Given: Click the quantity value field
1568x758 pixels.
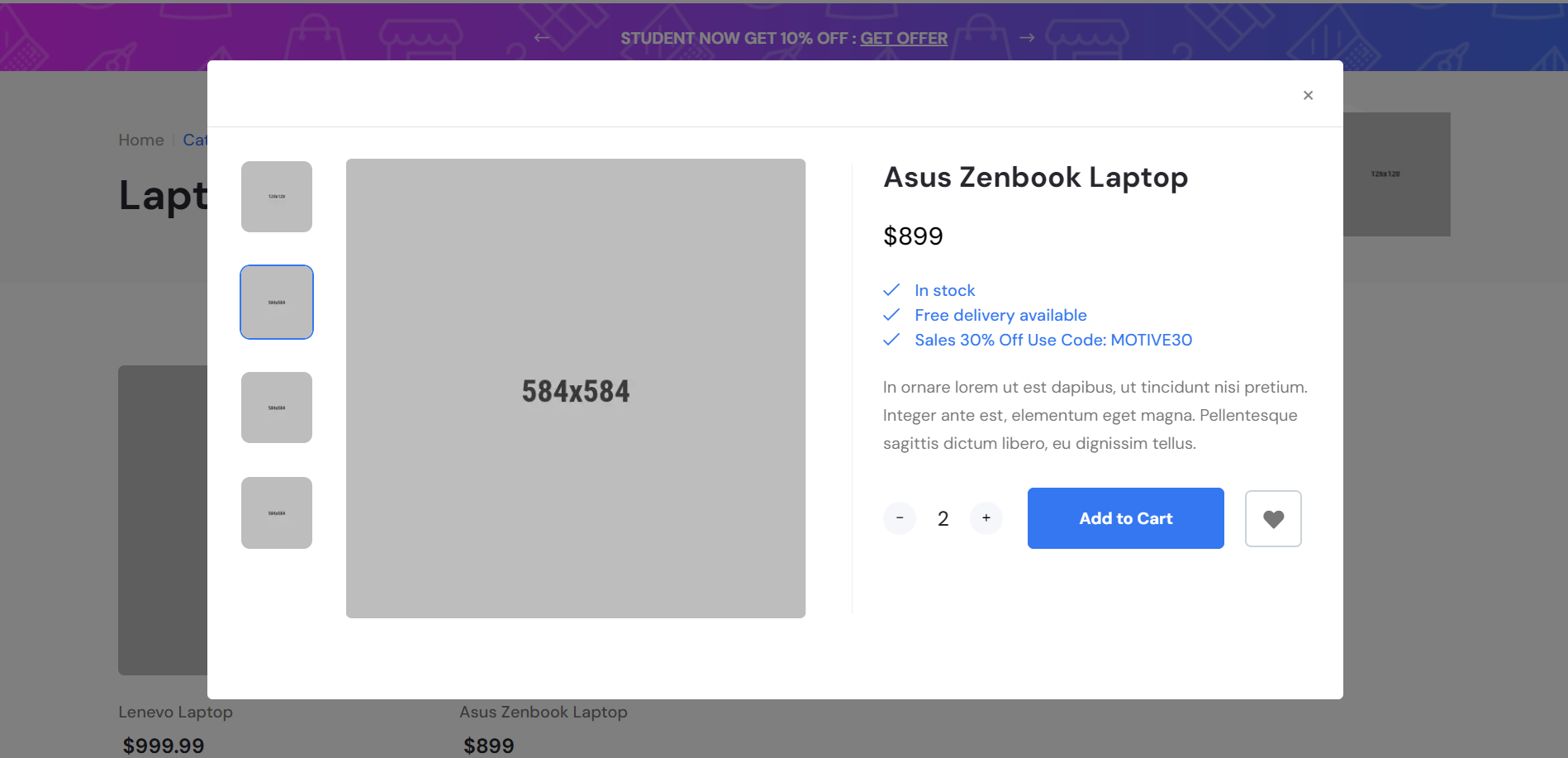Looking at the screenshot, I should pyautogui.click(x=943, y=518).
